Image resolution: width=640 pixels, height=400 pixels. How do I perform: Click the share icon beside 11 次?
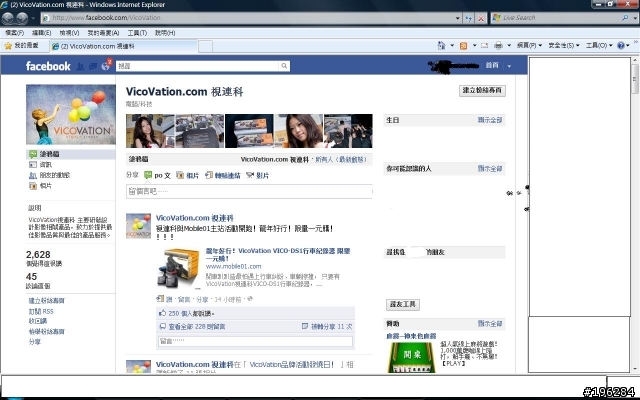coord(304,326)
